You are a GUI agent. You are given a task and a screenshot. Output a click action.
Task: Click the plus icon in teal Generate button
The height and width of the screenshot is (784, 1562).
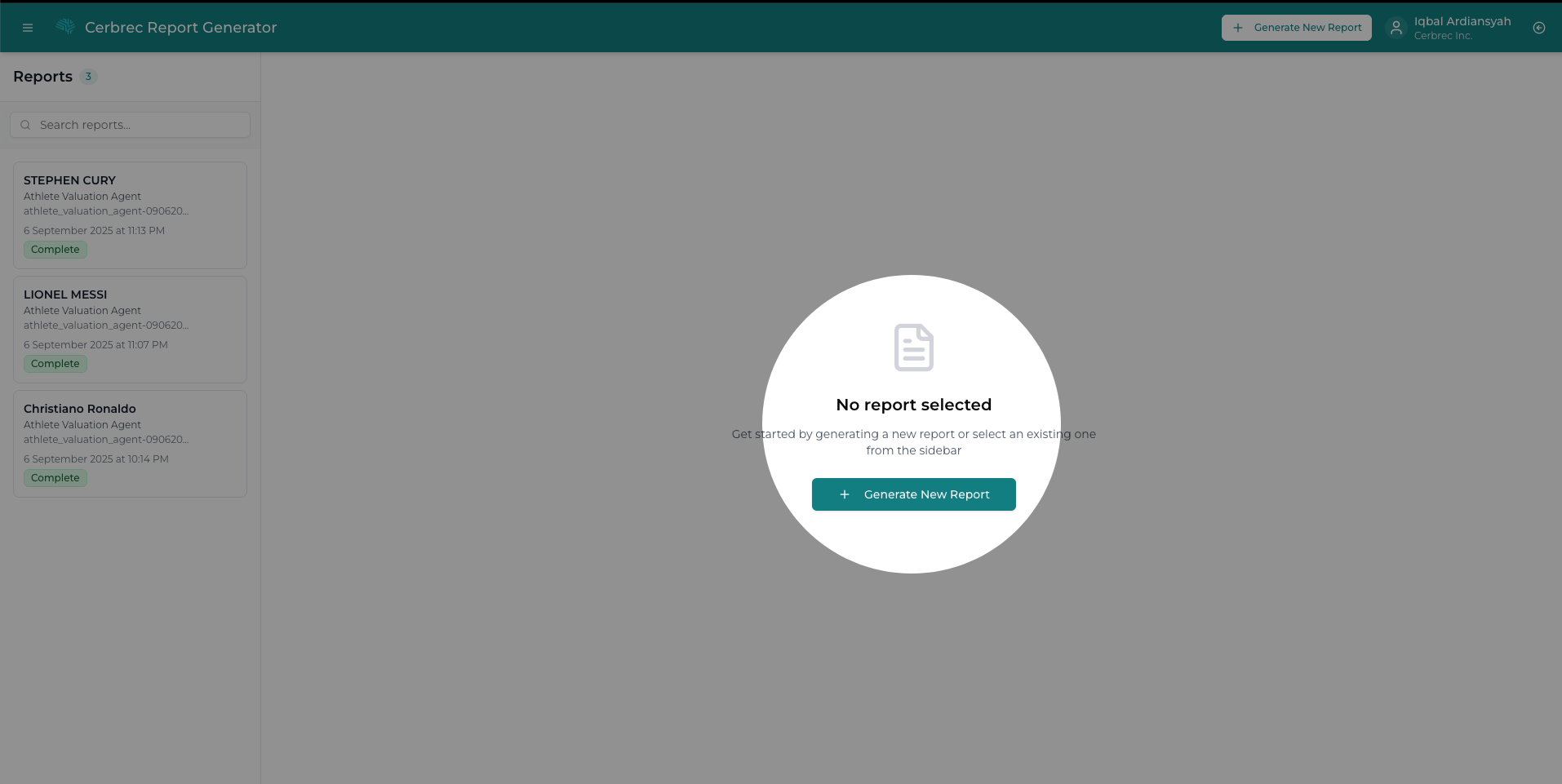(845, 494)
